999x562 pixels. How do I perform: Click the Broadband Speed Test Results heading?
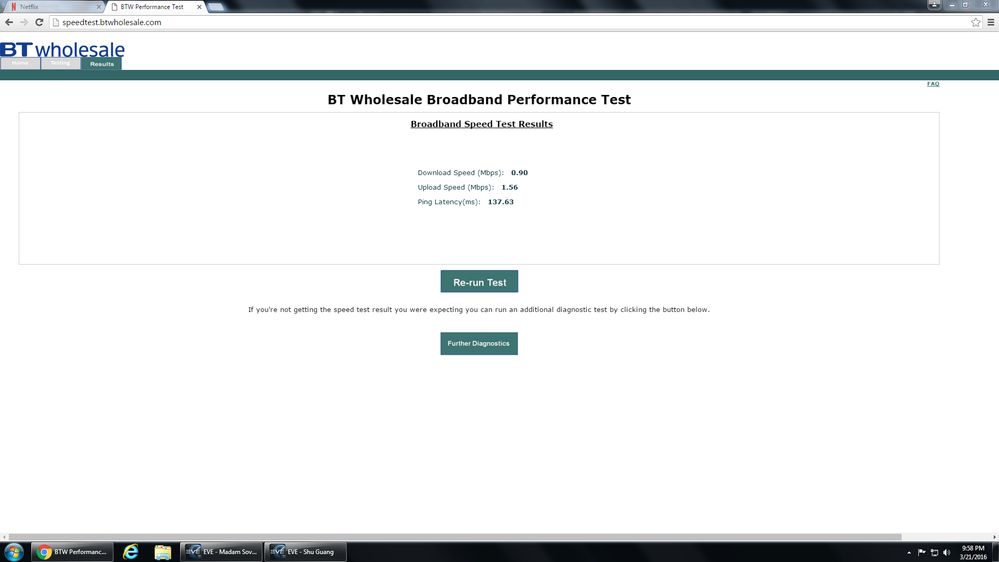pyautogui.click(x=482, y=124)
